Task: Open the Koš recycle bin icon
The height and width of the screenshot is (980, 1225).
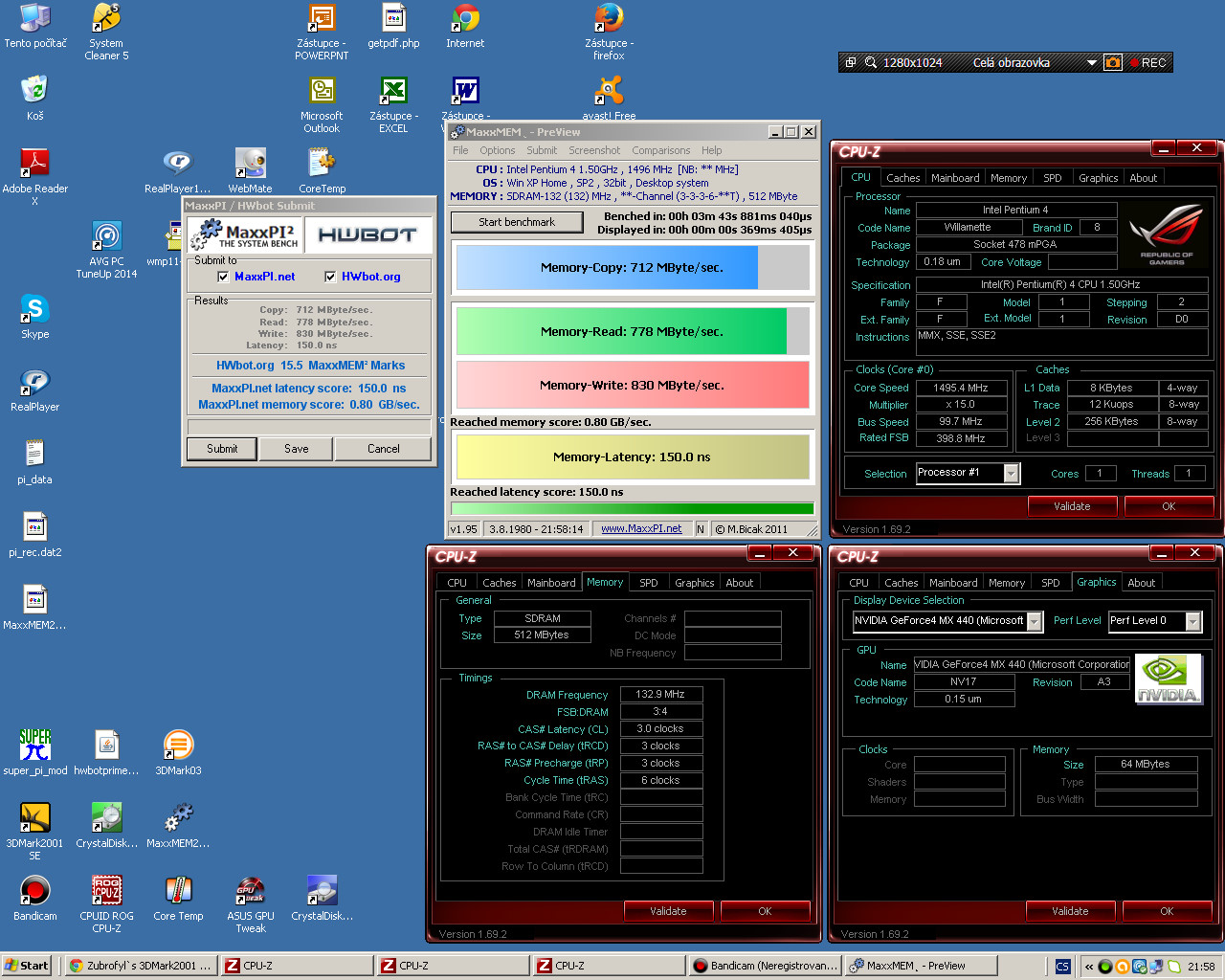Action: [x=35, y=91]
